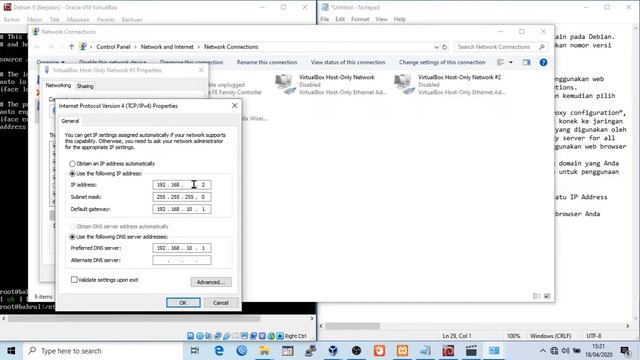
Task: Click the Alternate DNS server field
Action: coord(182,260)
